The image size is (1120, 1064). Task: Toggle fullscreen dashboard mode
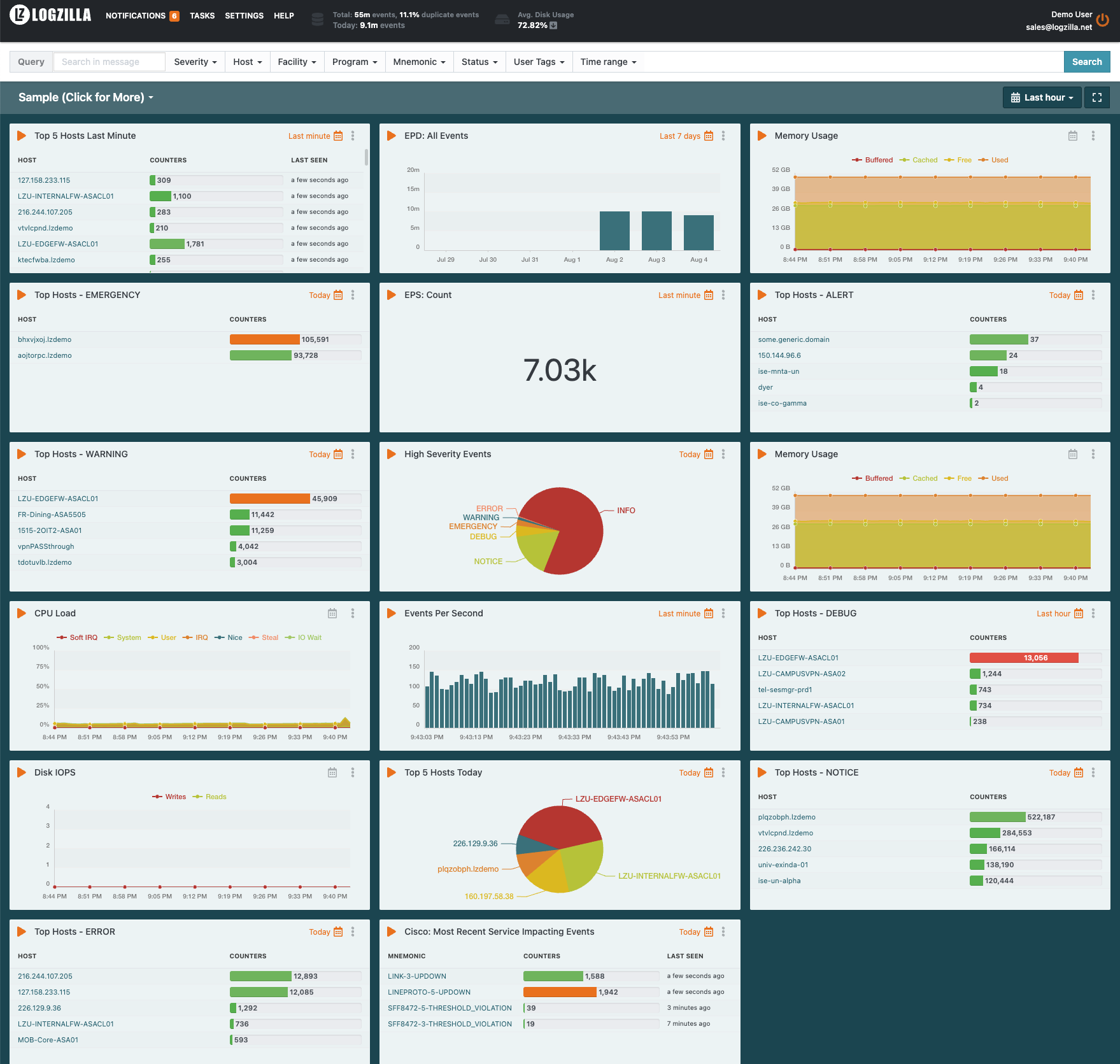1096,97
